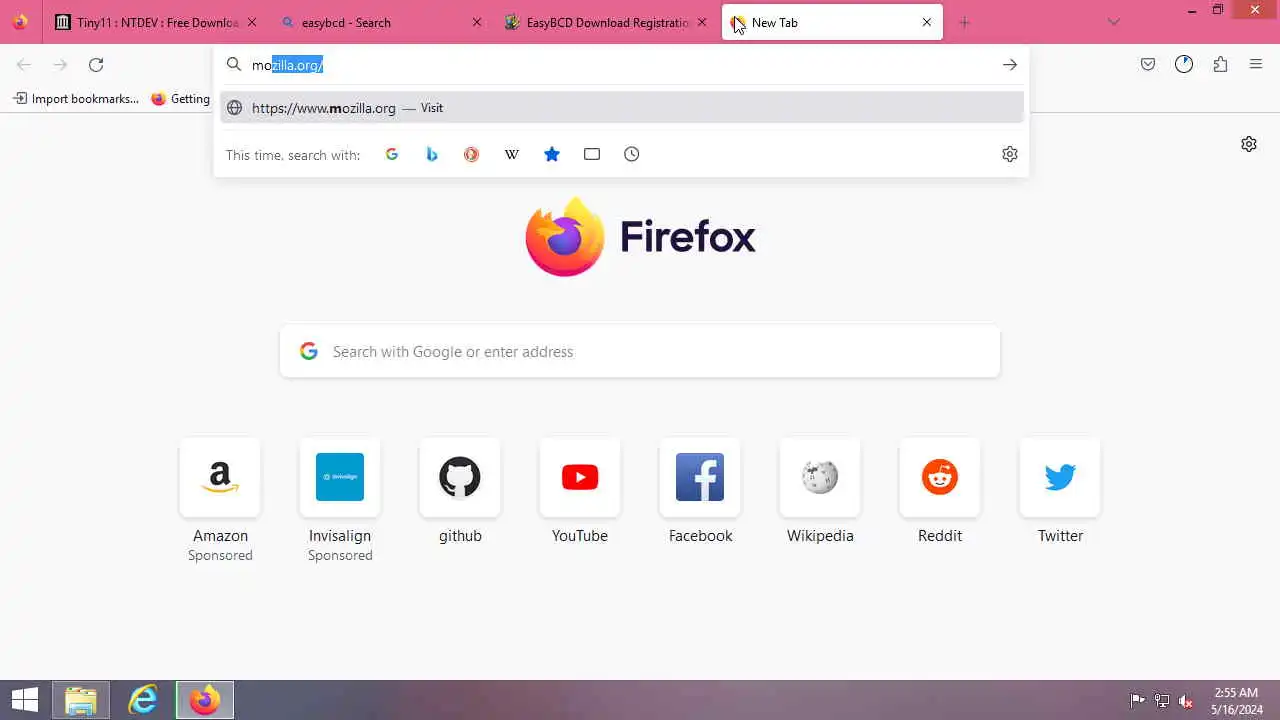Search this time with Google
This screenshot has width=1280, height=720.
[392, 154]
